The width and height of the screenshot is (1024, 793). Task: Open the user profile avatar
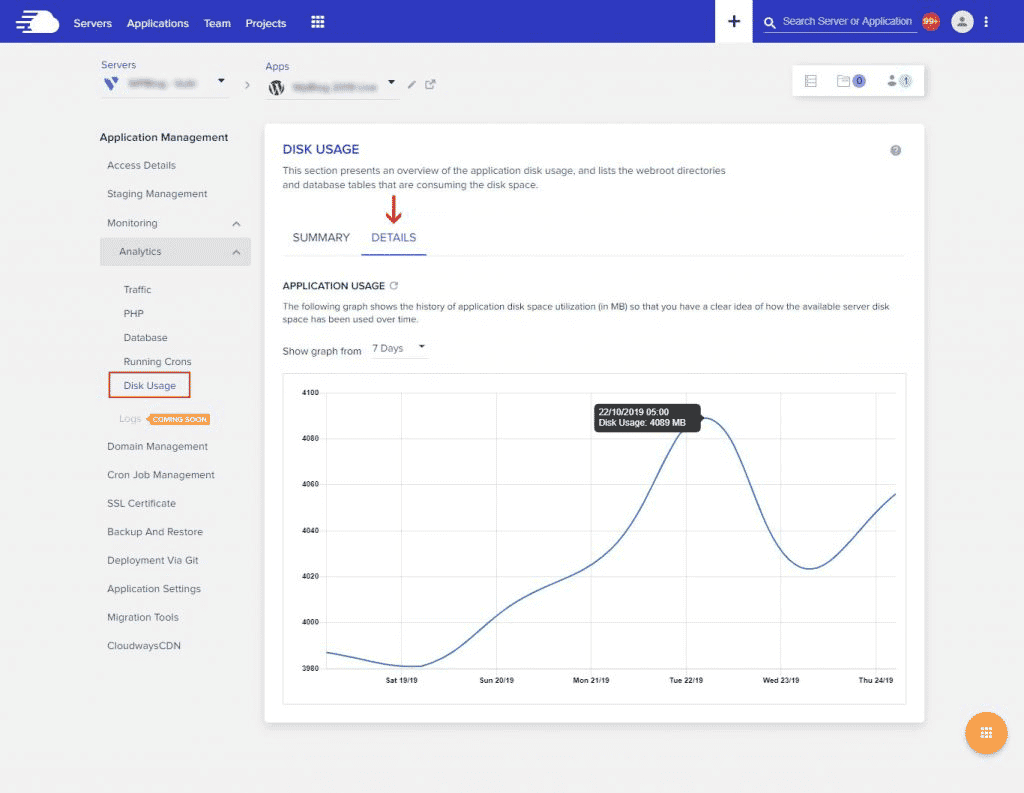click(961, 22)
